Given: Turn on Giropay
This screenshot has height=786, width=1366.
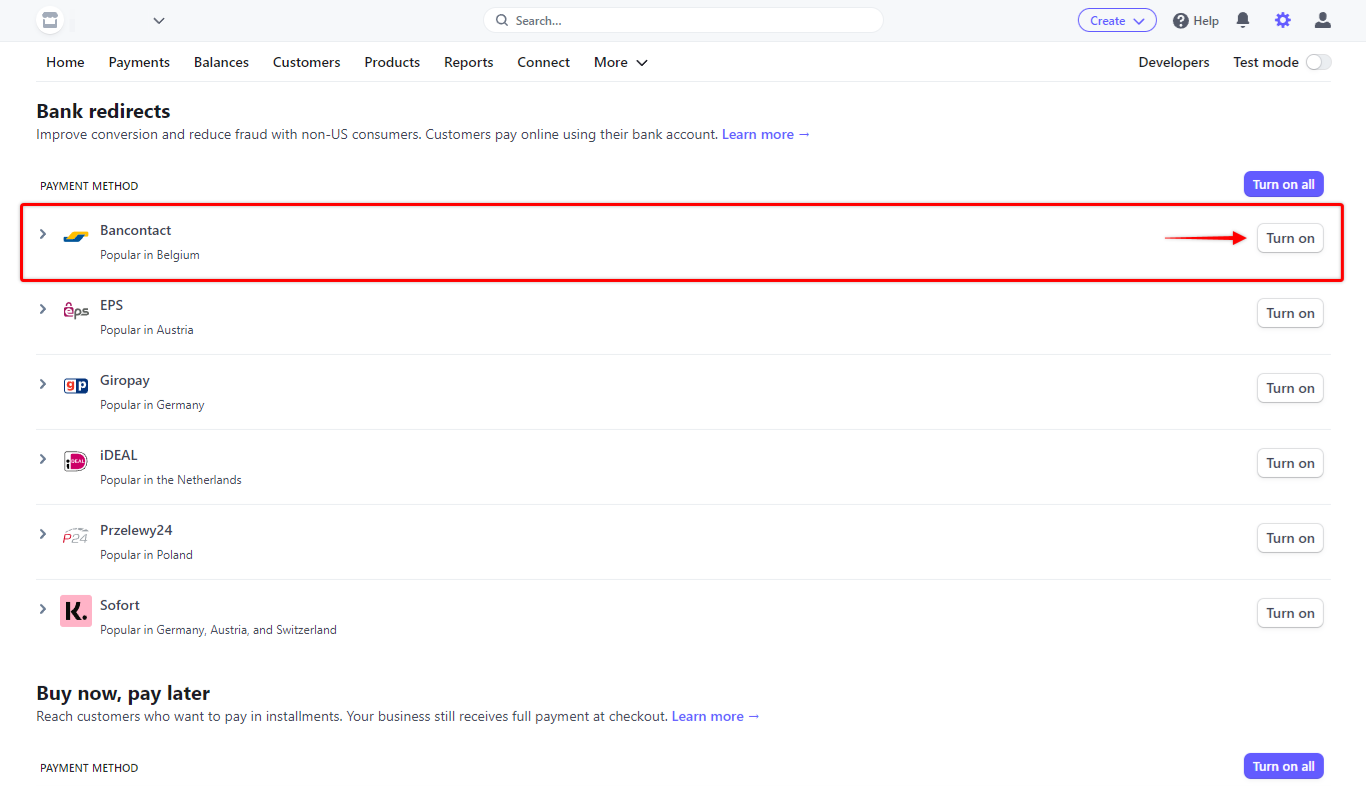Looking at the screenshot, I should [1290, 388].
